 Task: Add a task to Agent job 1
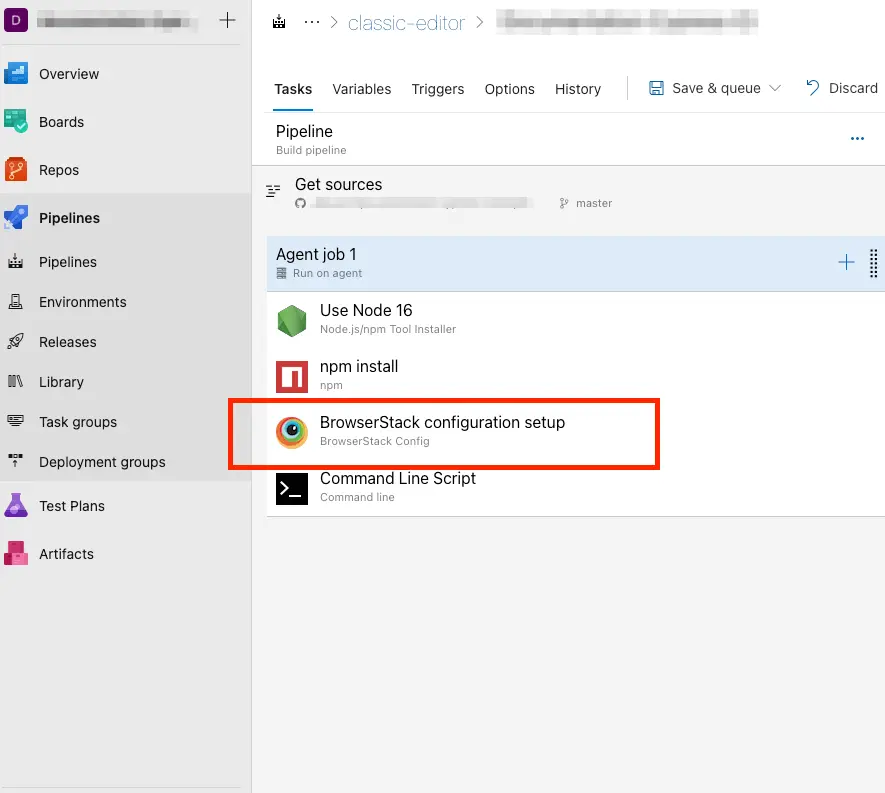tap(846, 263)
